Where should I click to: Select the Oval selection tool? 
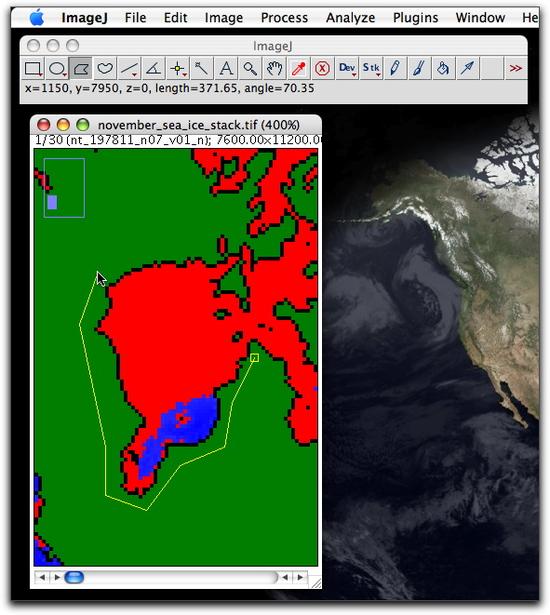point(57,69)
